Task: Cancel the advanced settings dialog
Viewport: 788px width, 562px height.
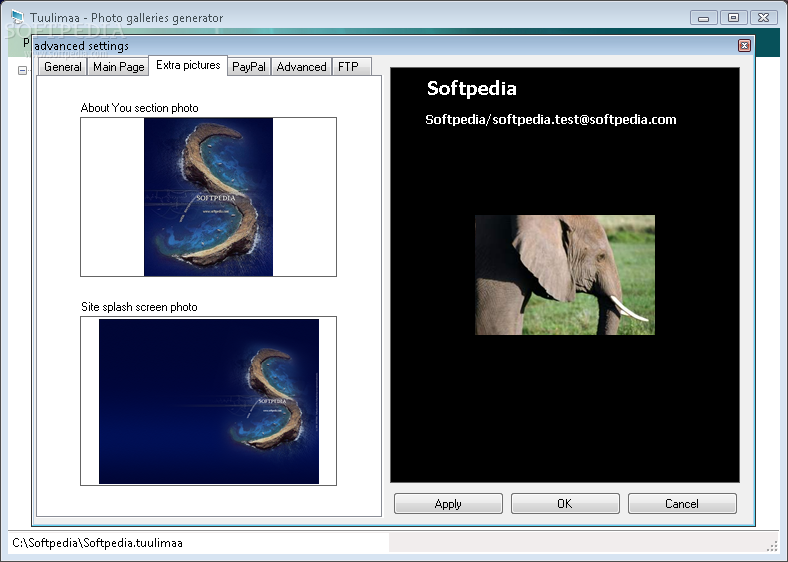Action: point(682,504)
